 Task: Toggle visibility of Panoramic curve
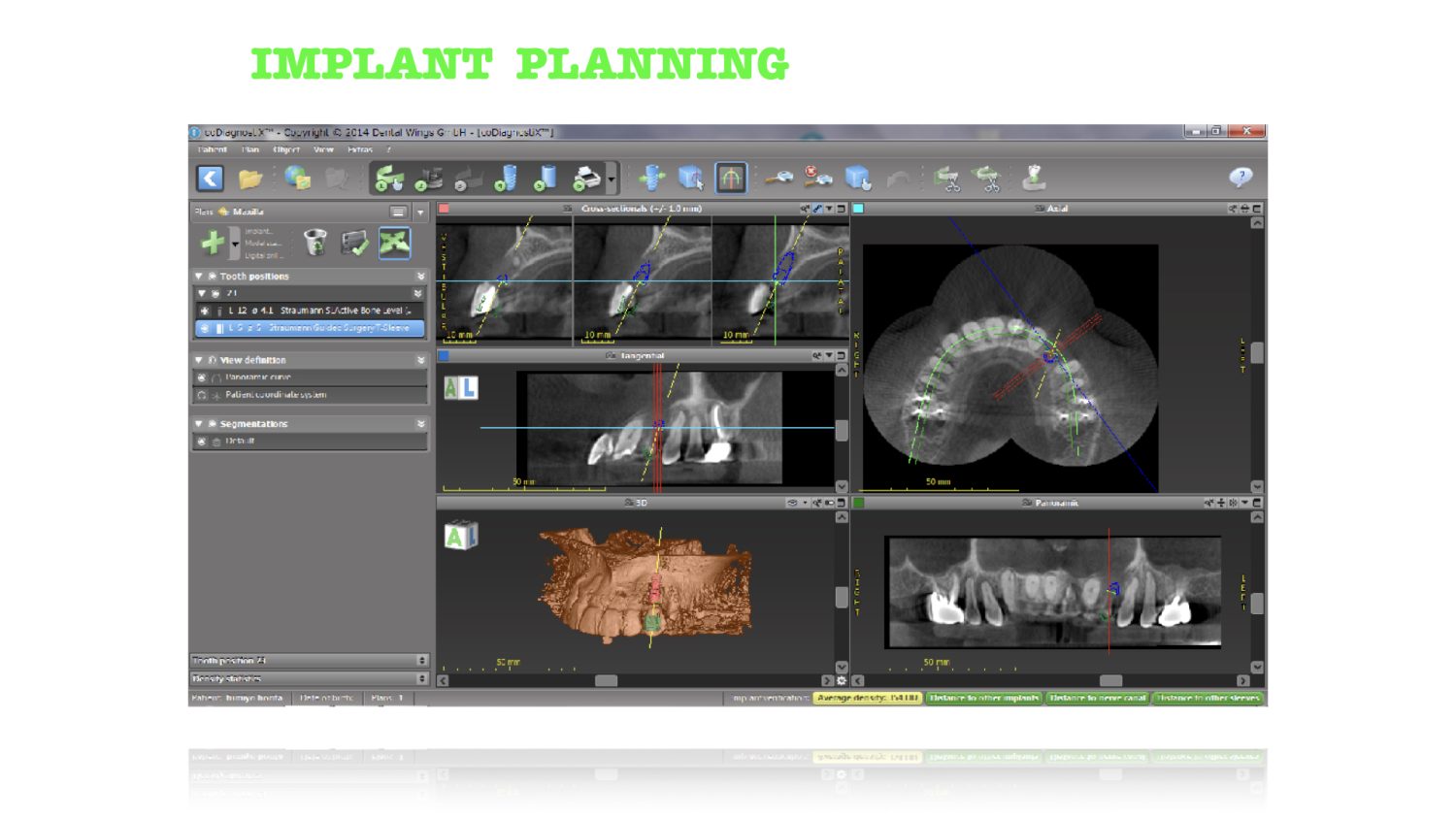pyautogui.click(x=202, y=377)
